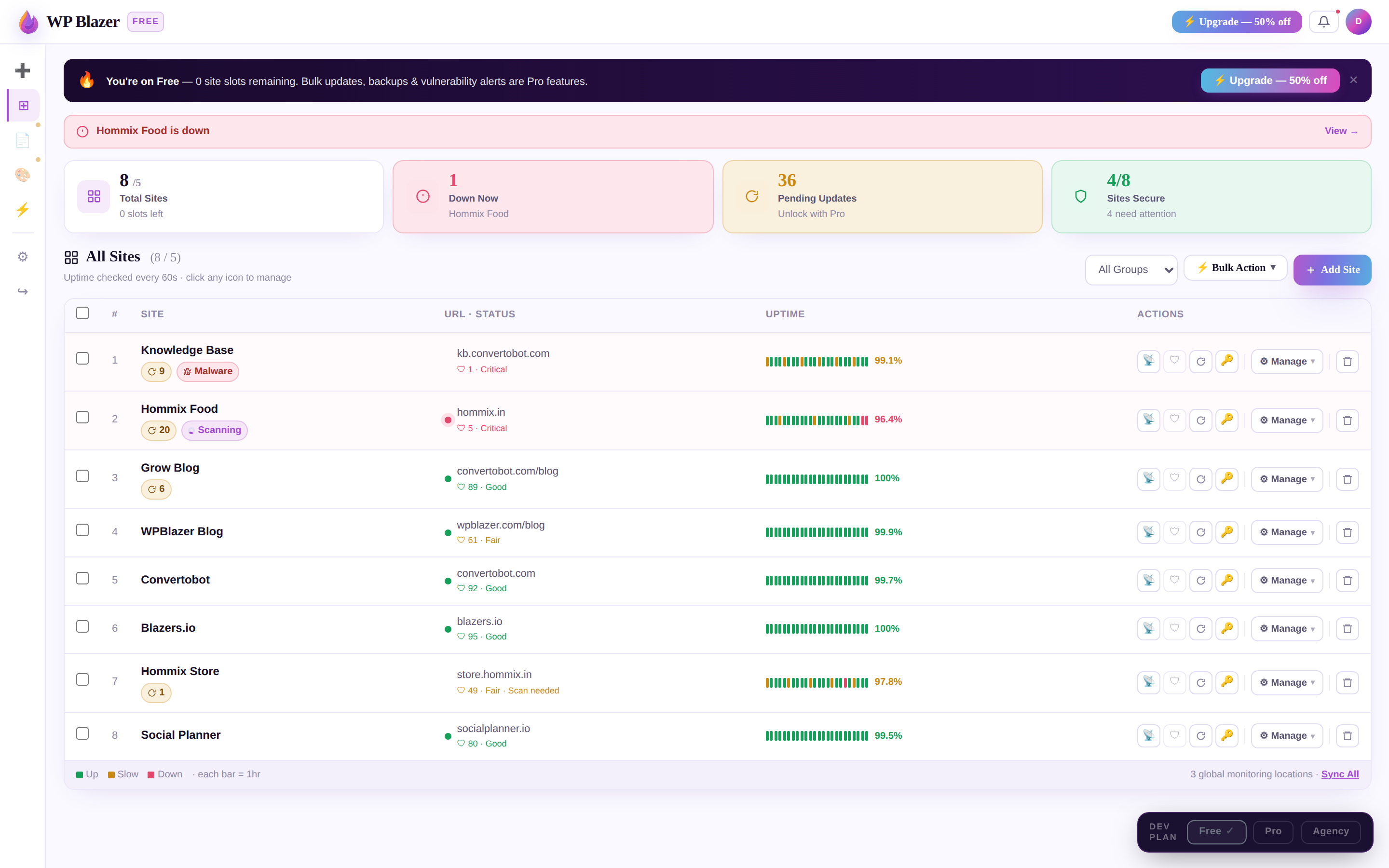
Task: Click the lightning bolt sidebar icon
Action: tap(22, 210)
